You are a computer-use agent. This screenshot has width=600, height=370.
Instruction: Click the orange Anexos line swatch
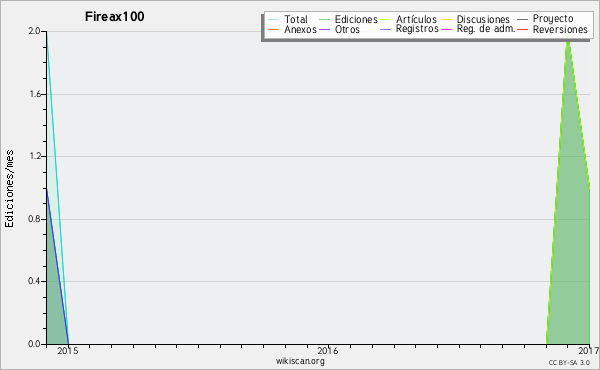(274, 29)
